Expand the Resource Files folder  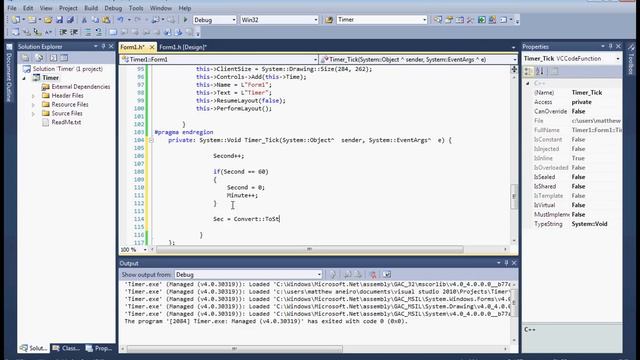pyautogui.click(x=33, y=104)
